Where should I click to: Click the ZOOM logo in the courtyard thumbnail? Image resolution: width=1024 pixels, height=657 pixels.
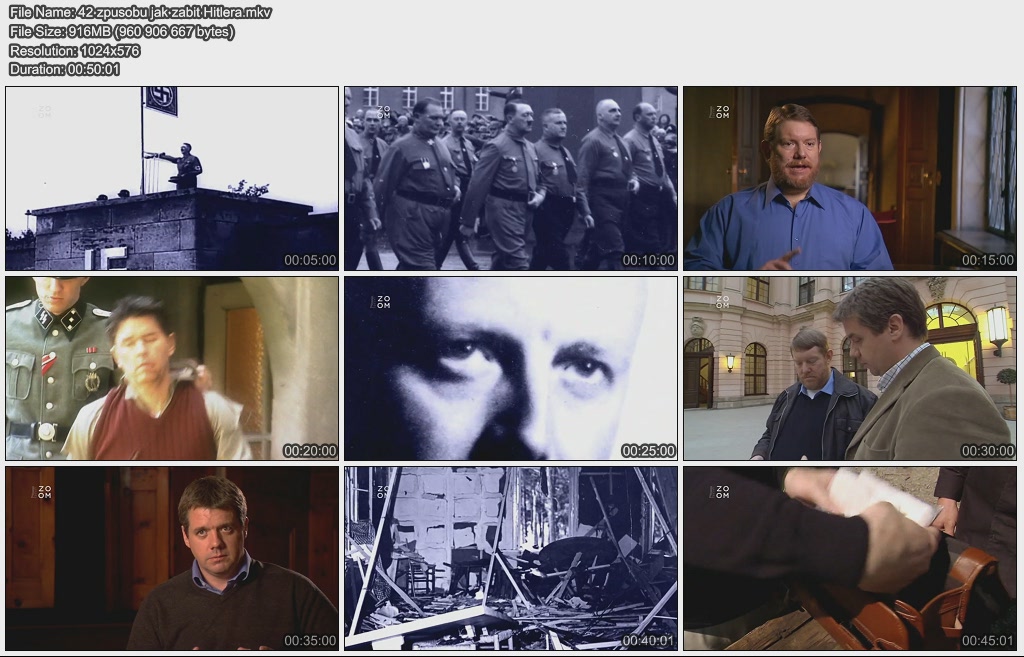pyautogui.click(x=720, y=302)
